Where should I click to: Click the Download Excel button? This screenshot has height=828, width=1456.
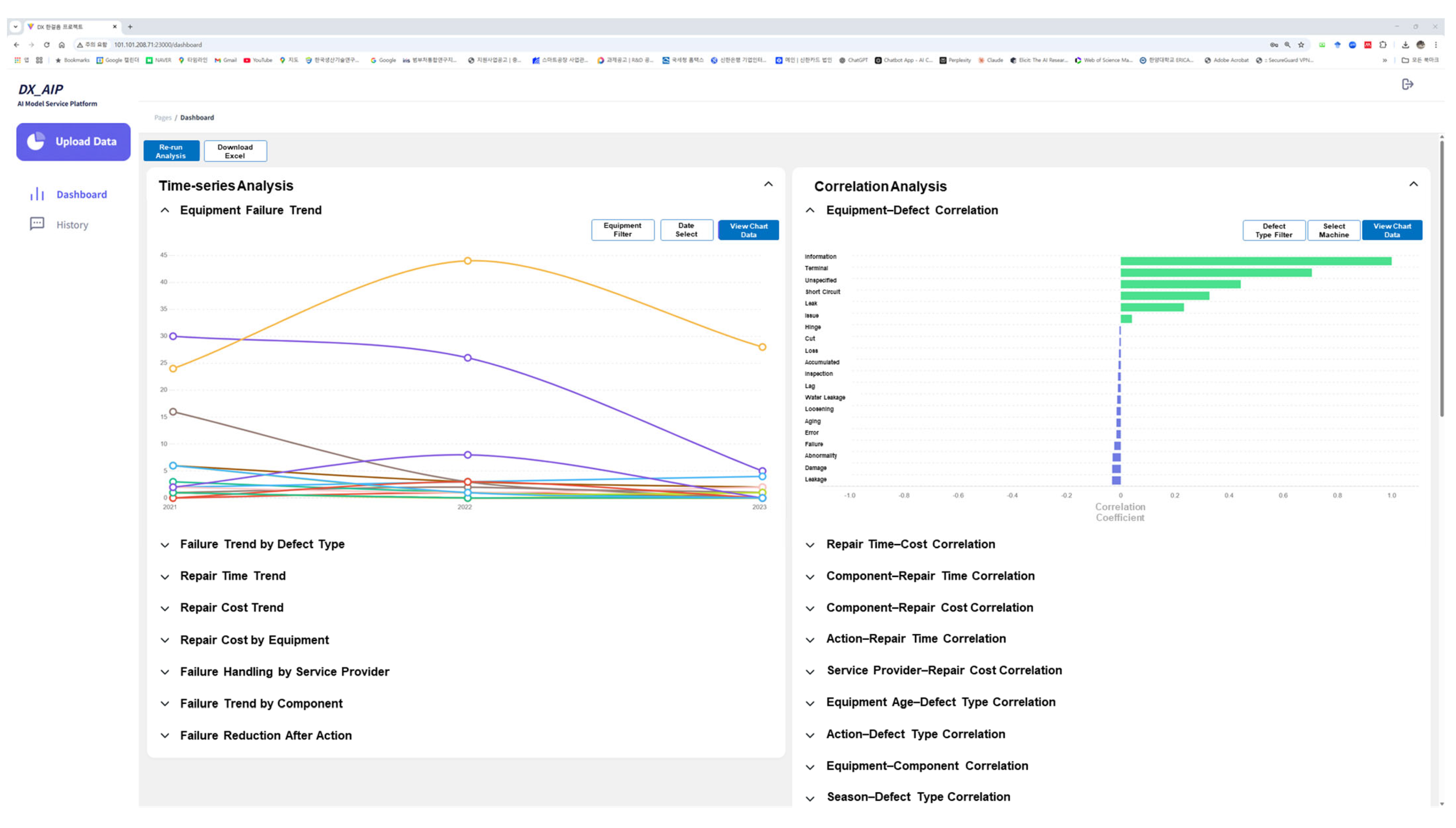tap(235, 151)
